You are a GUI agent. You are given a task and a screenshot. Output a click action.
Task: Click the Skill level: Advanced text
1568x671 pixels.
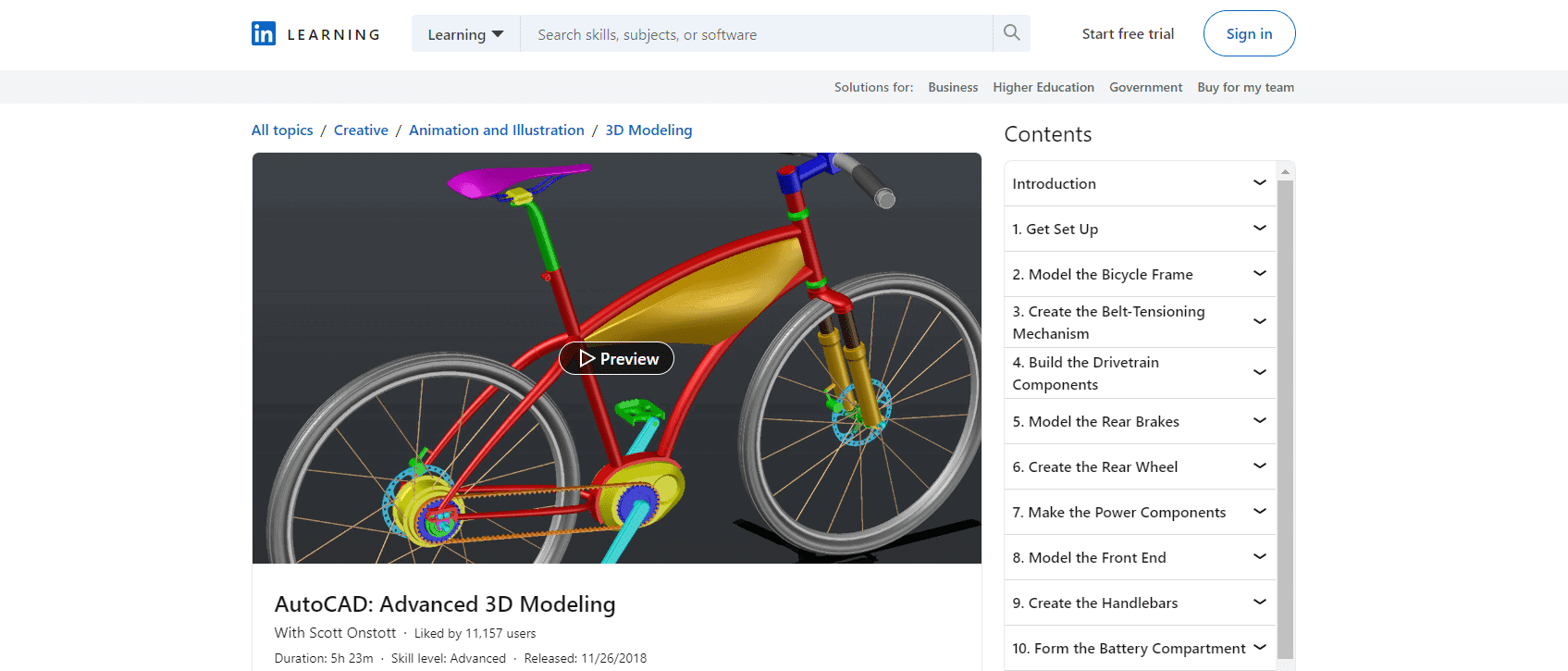coord(449,659)
